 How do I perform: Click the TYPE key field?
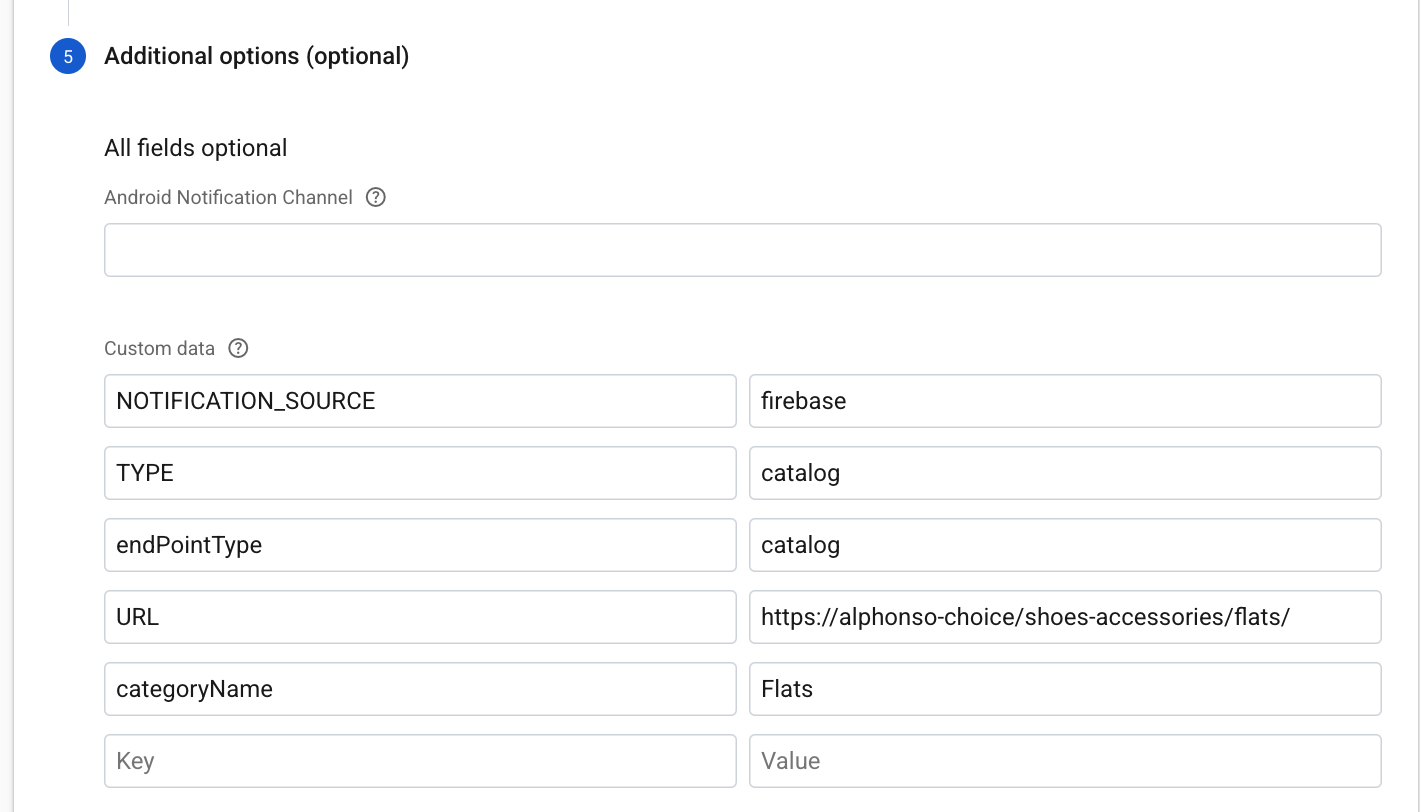(x=420, y=473)
